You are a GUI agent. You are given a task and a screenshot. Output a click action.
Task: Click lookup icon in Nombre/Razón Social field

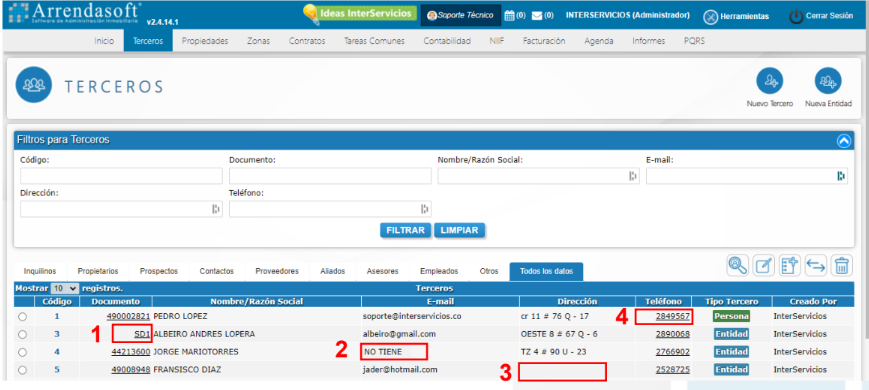click(x=632, y=176)
